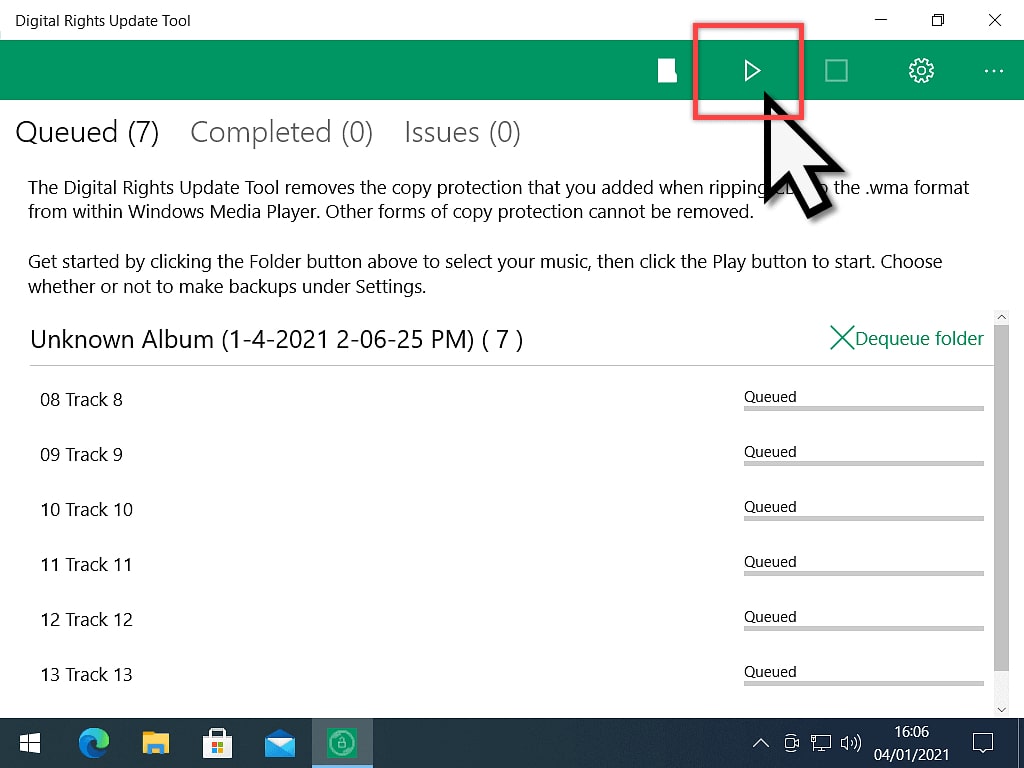Open the Mail app in the taskbar
Viewport: 1024px width, 768px height.
(x=280, y=742)
